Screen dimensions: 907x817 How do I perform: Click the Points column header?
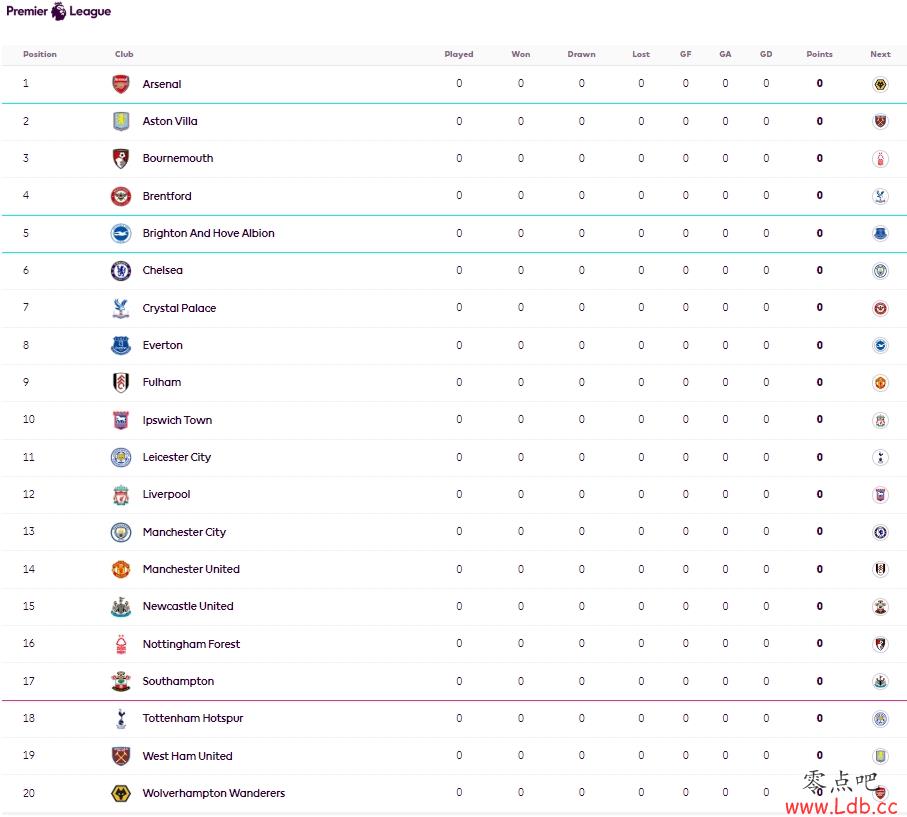pos(819,54)
